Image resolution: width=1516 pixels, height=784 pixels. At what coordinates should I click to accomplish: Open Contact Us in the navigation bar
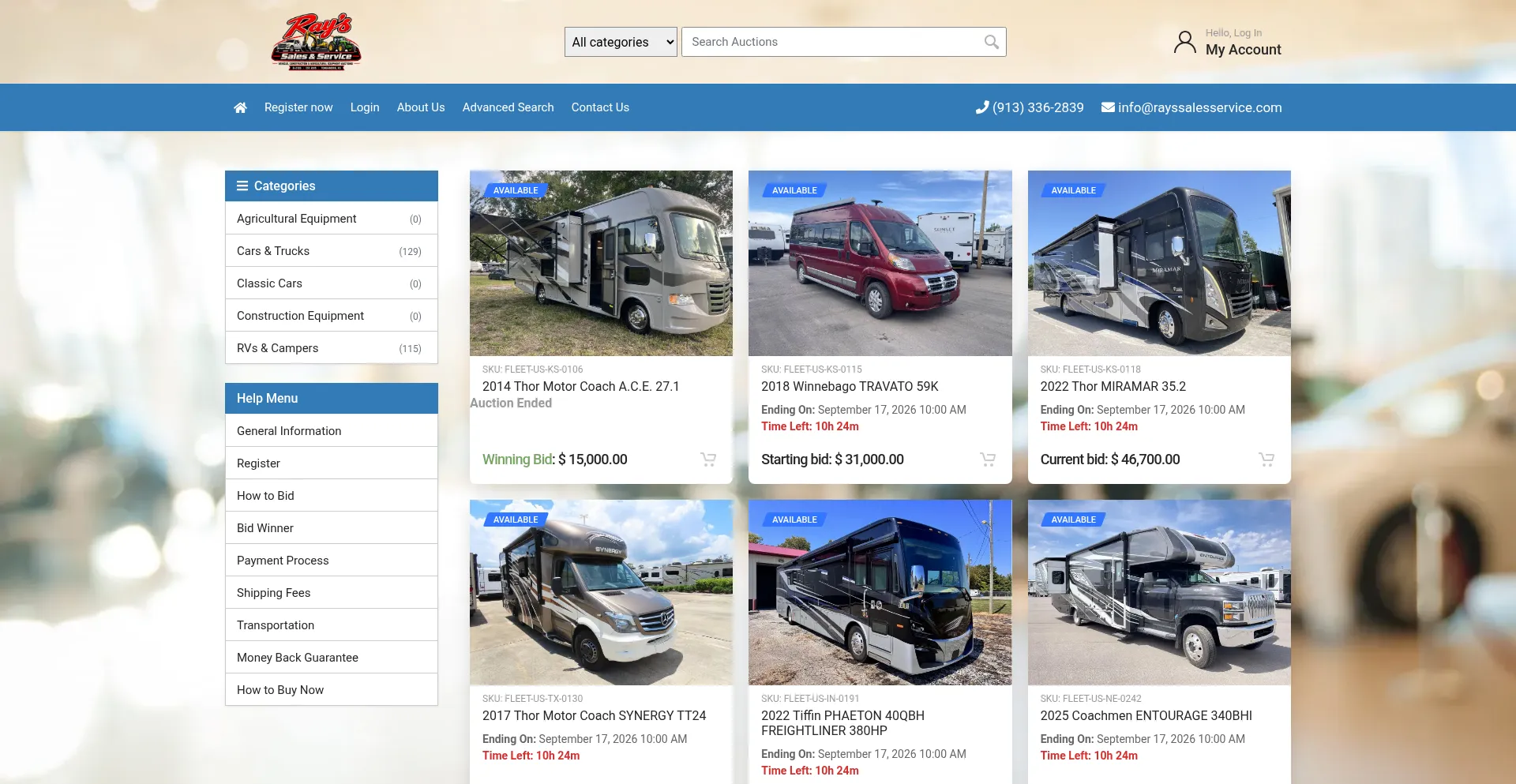600,107
